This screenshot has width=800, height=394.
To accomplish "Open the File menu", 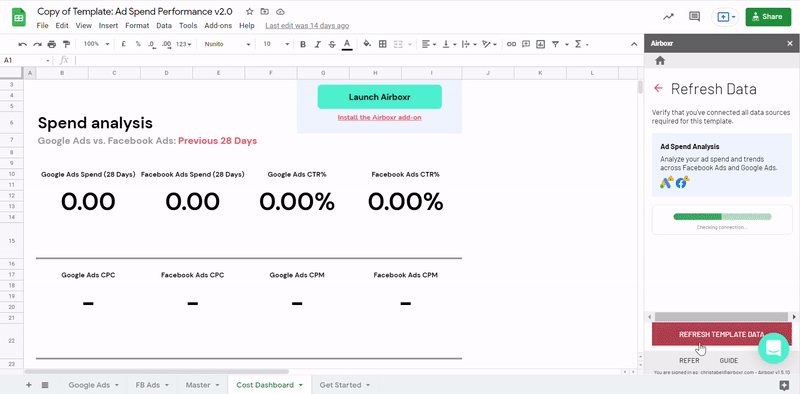I will [42, 26].
